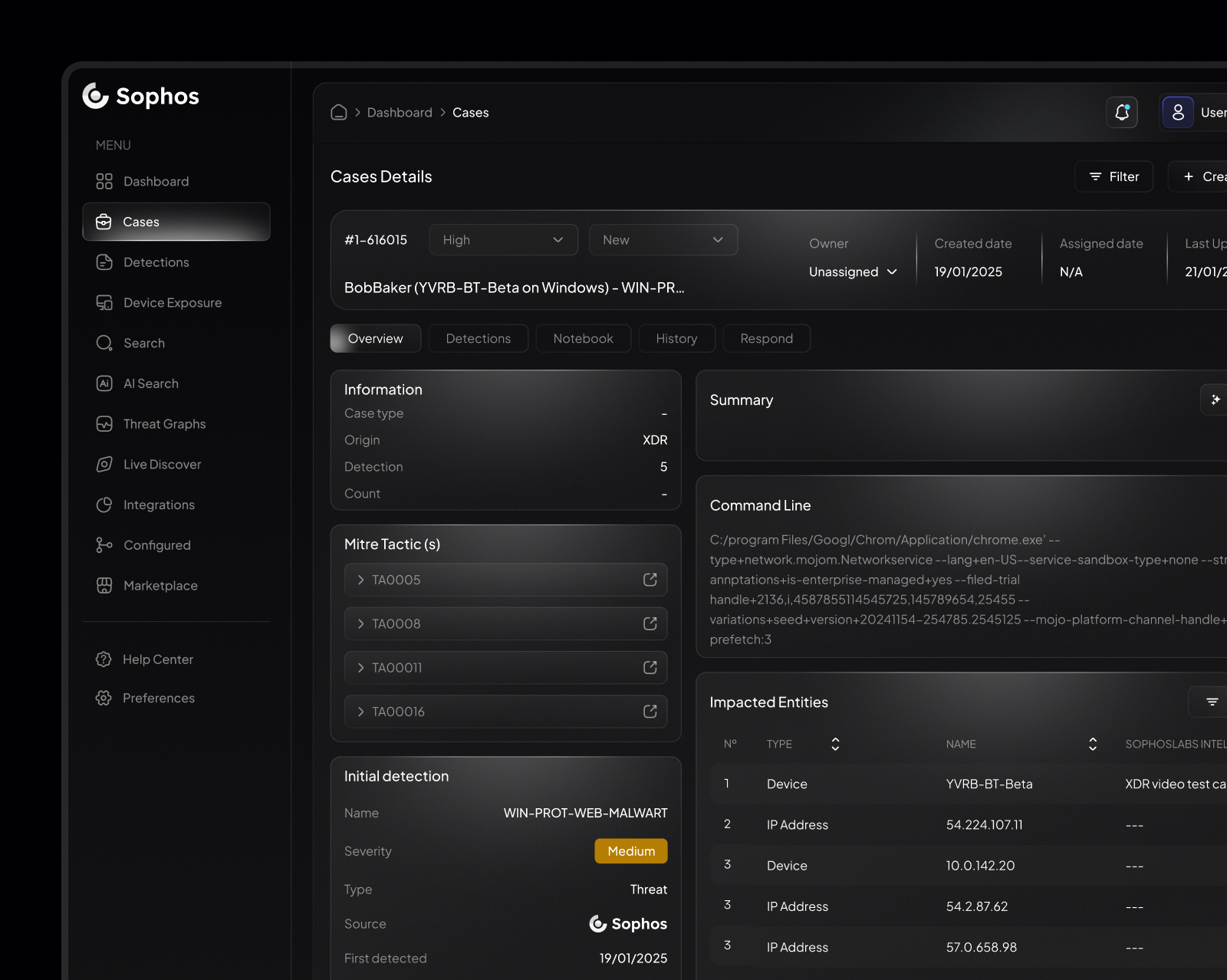Click the Case type label in Information
The image size is (1227, 980).
click(x=373, y=413)
